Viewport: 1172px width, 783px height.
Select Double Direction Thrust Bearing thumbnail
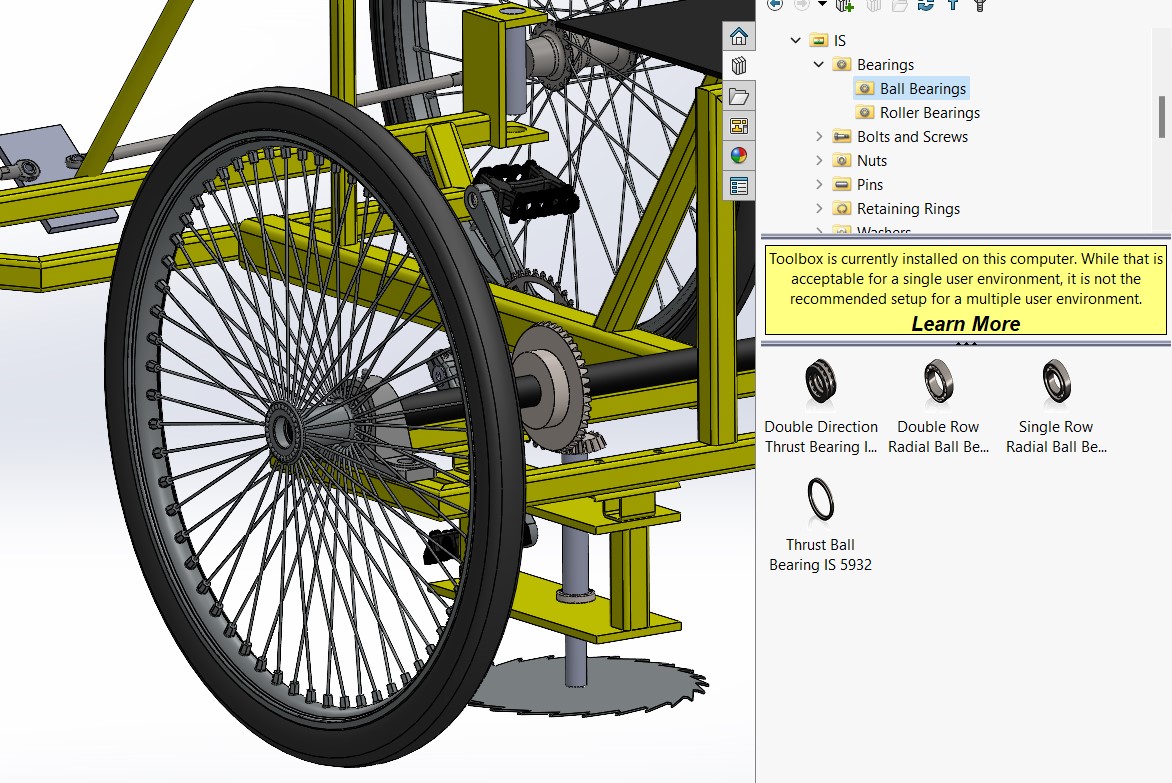click(821, 406)
